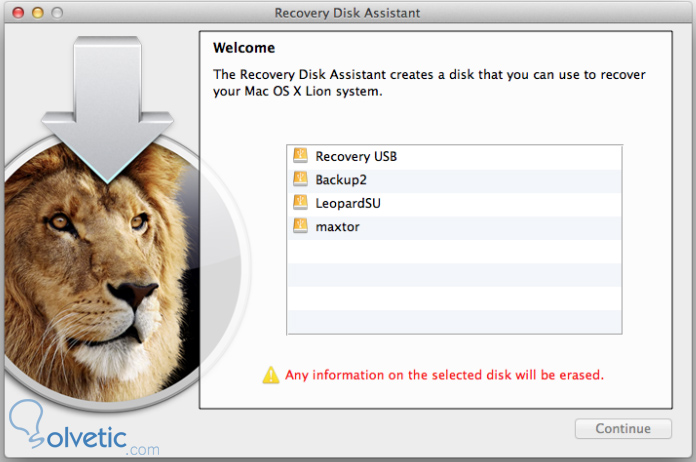Click the red erase warning message
This screenshot has height=462, width=696.
(x=444, y=375)
